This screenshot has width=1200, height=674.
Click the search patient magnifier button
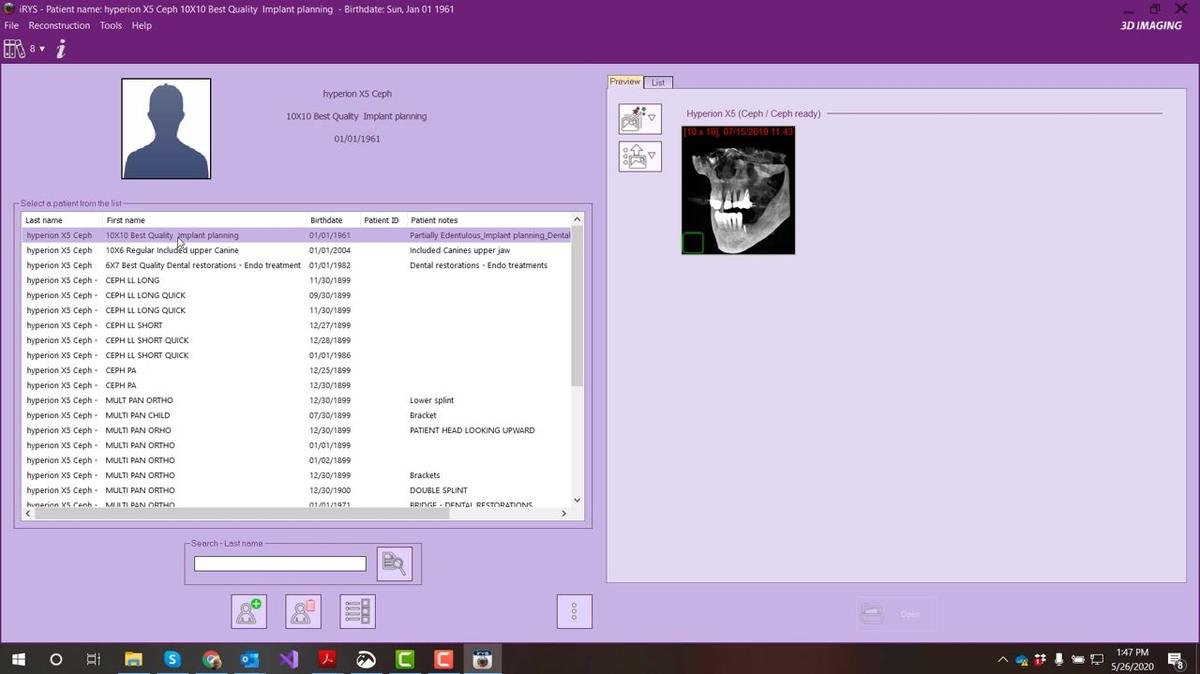pyautogui.click(x=394, y=564)
